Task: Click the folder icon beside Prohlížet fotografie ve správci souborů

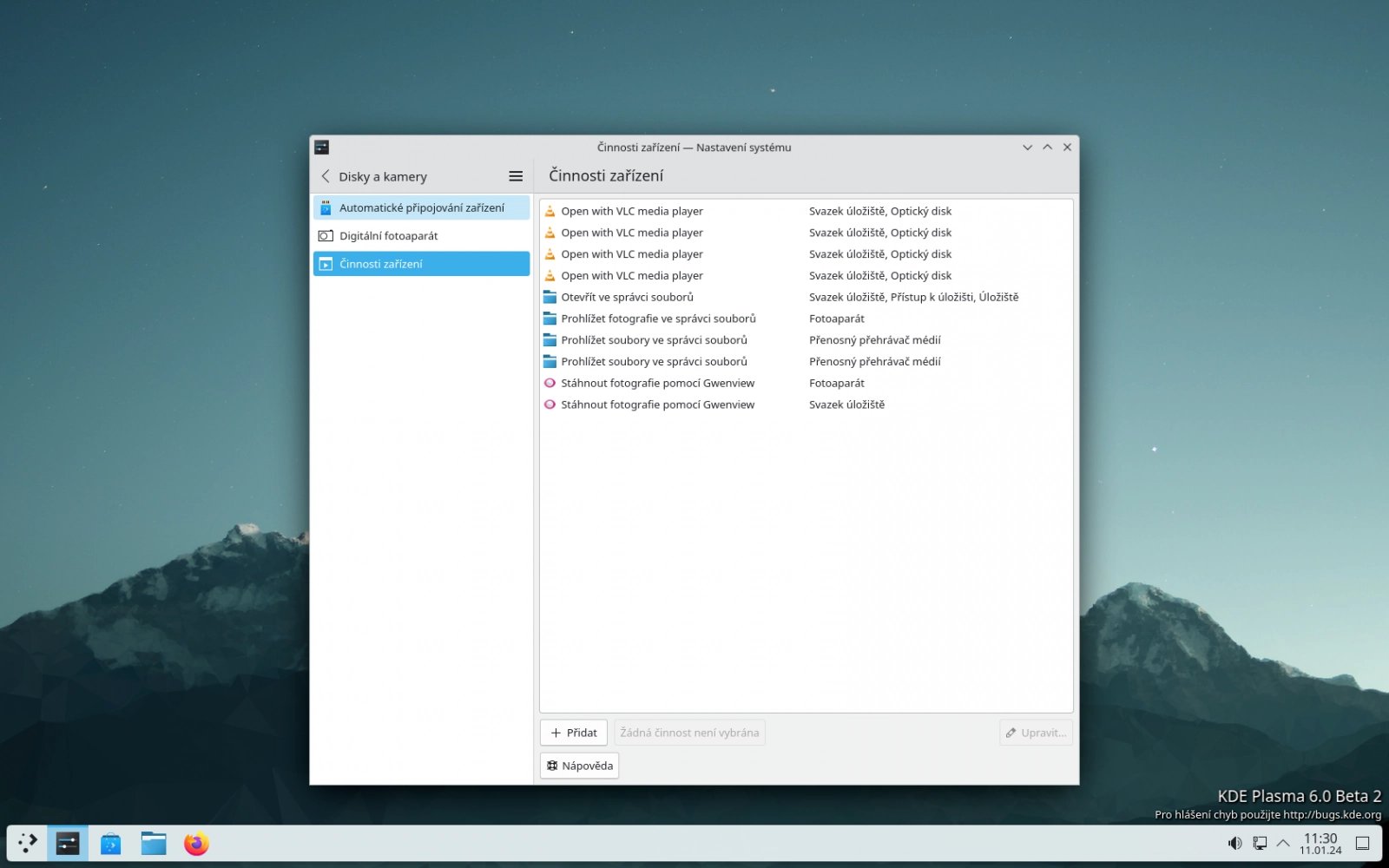Action: pos(550,319)
